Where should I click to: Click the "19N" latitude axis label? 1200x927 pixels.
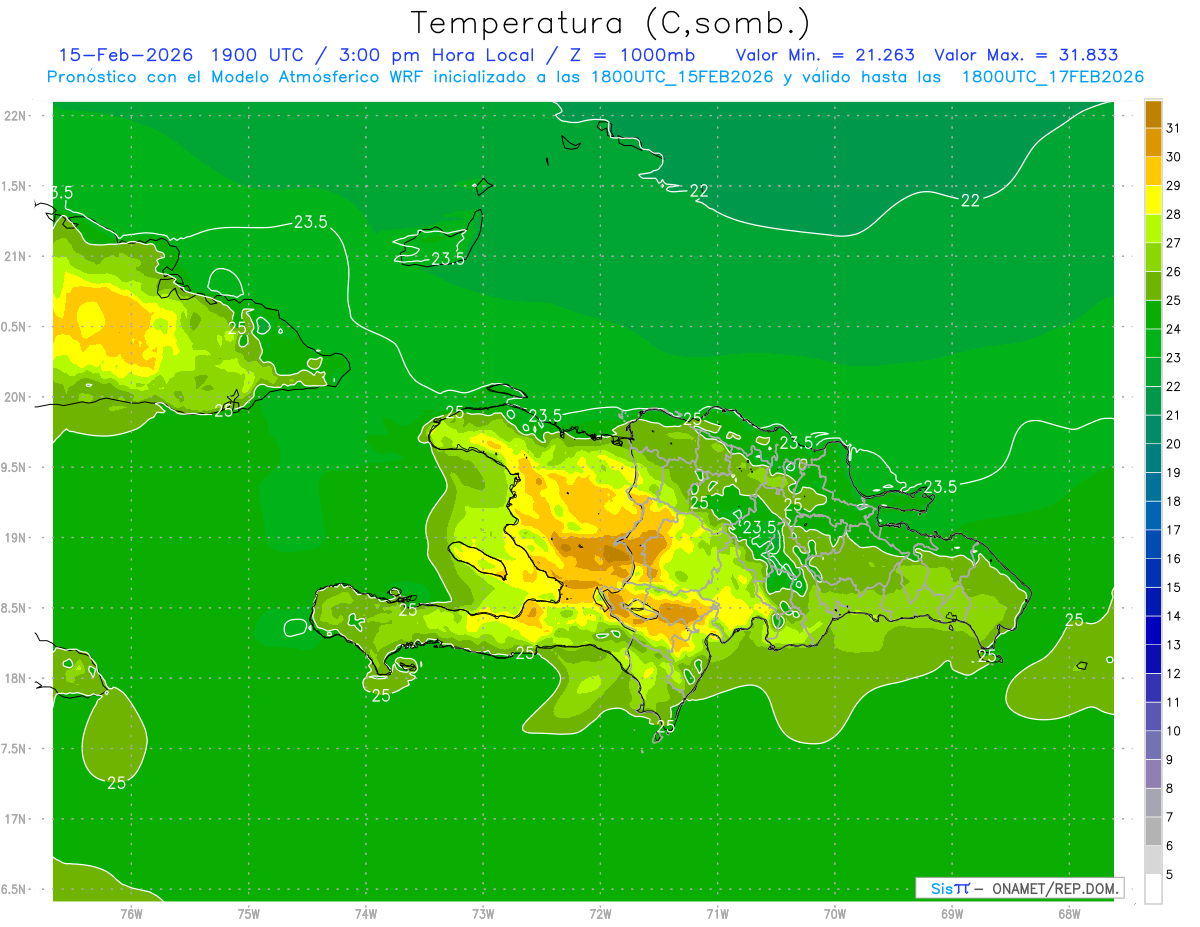pyautogui.click(x=15, y=537)
